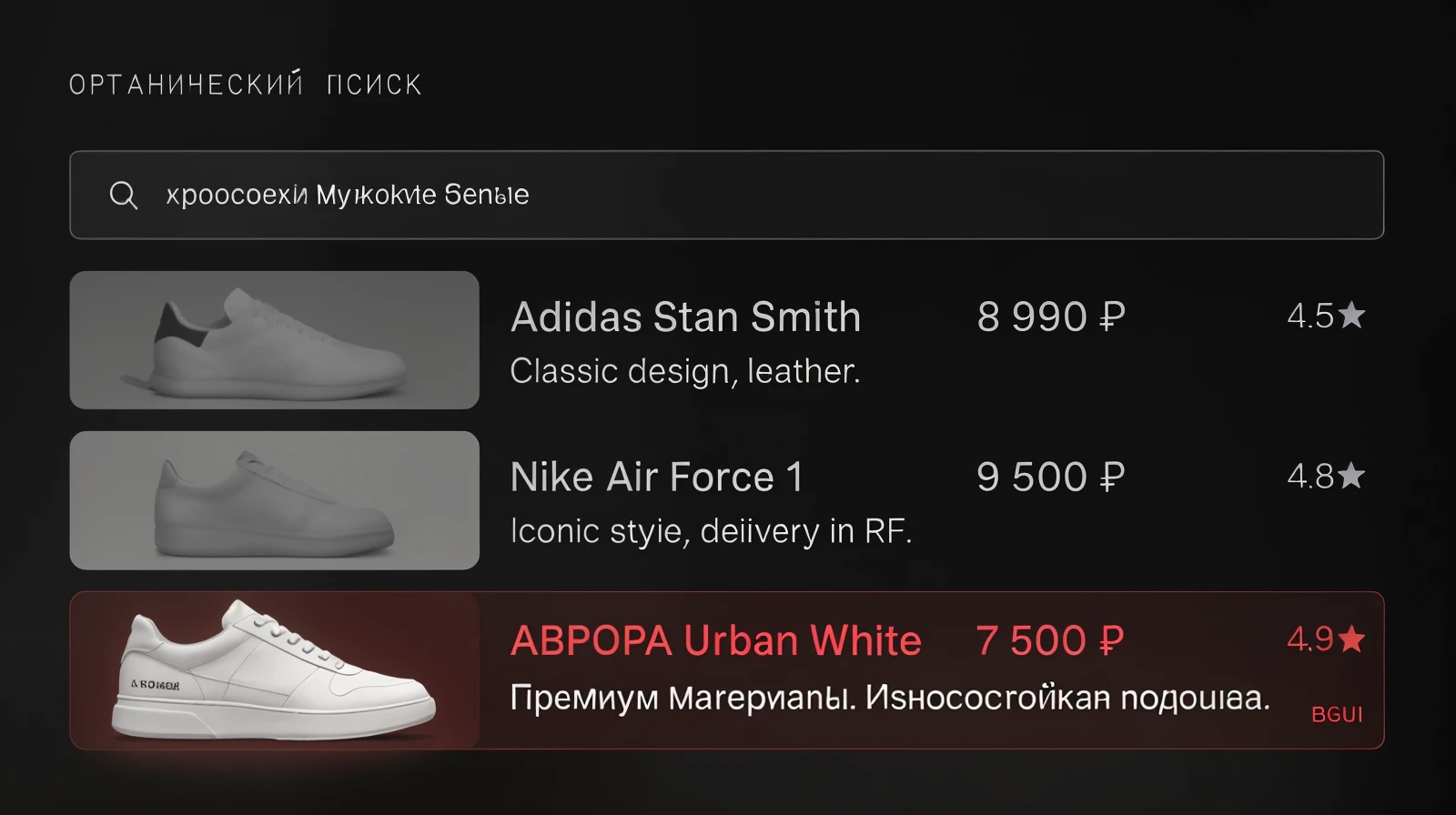Click the 4.8 rating star icon
Viewport: 1456px width, 815px height.
1352,476
